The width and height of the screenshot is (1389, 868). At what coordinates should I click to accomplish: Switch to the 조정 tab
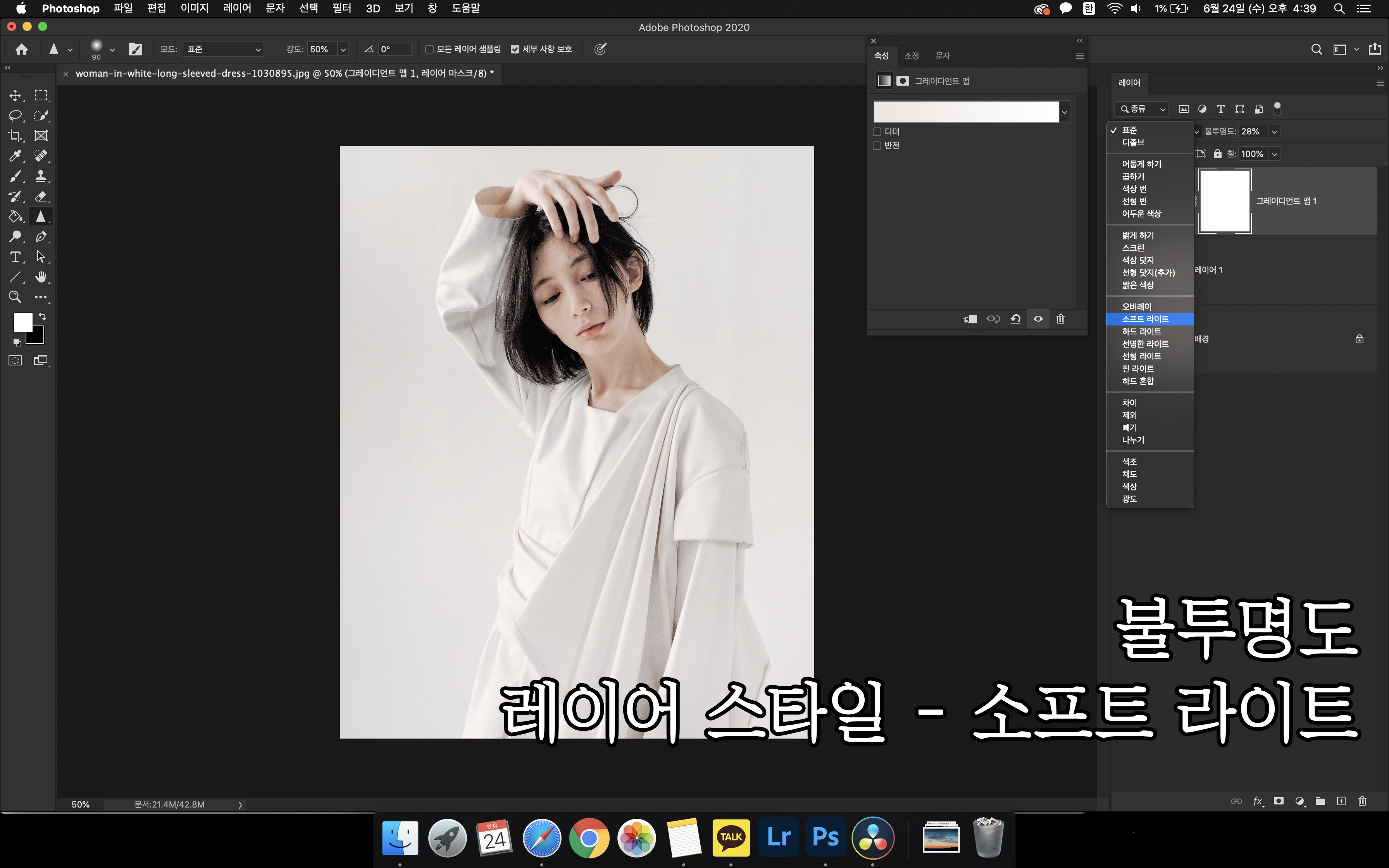pos(912,56)
